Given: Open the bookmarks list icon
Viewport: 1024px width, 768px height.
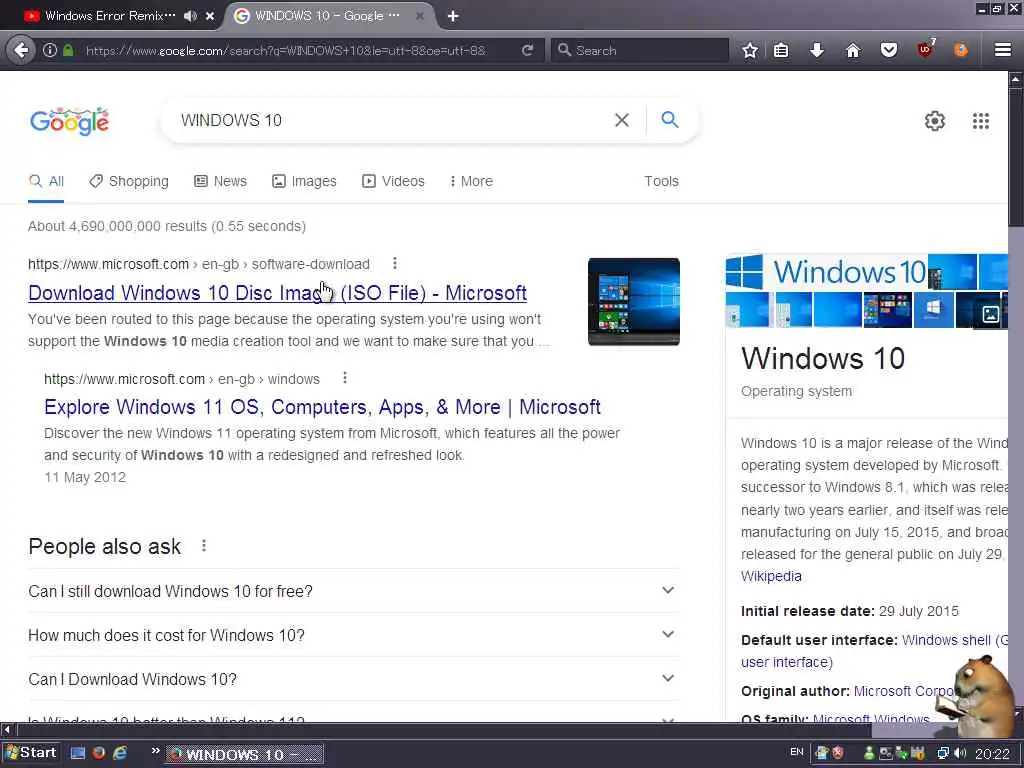Looking at the screenshot, I should (x=781, y=50).
